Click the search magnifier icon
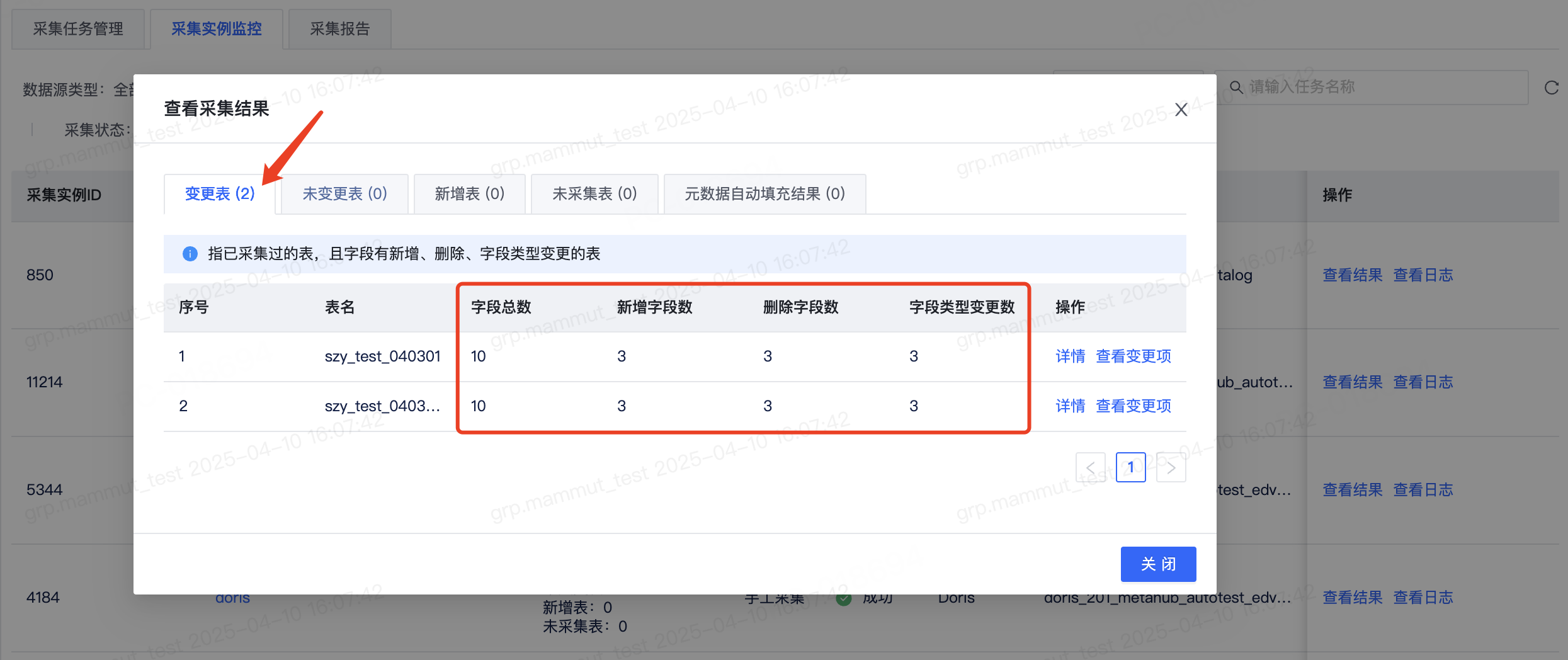This screenshot has width=1568, height=660. (1236, 87)
